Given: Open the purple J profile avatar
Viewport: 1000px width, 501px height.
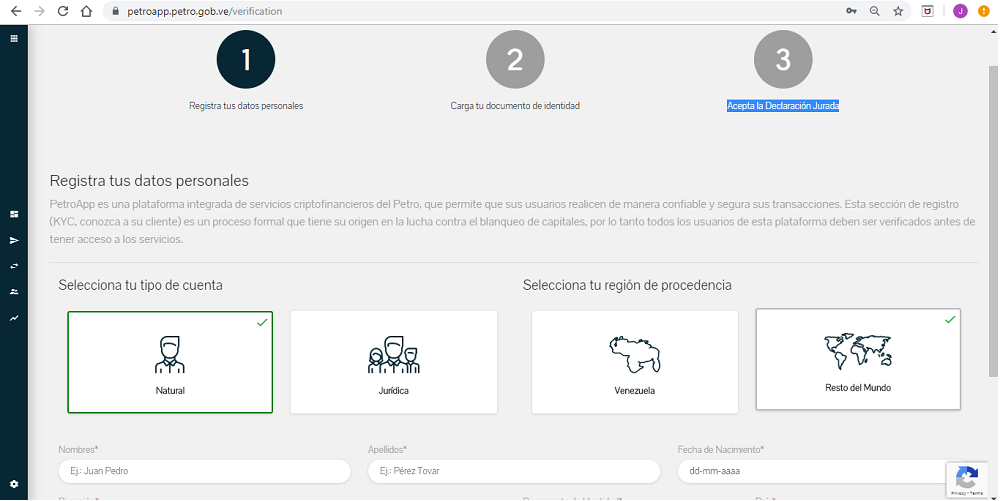Looking at the screenshot, I should point(960,11).
